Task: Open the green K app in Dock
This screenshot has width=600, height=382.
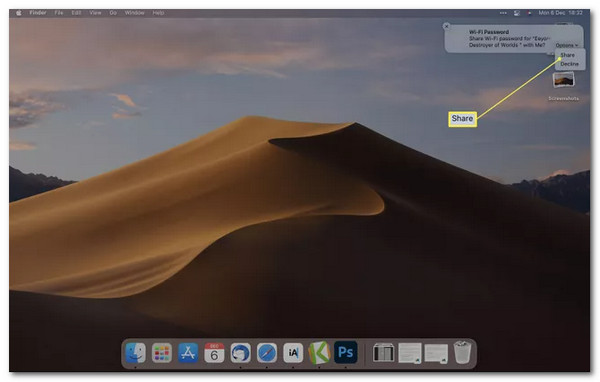Action: pos(319,353)
